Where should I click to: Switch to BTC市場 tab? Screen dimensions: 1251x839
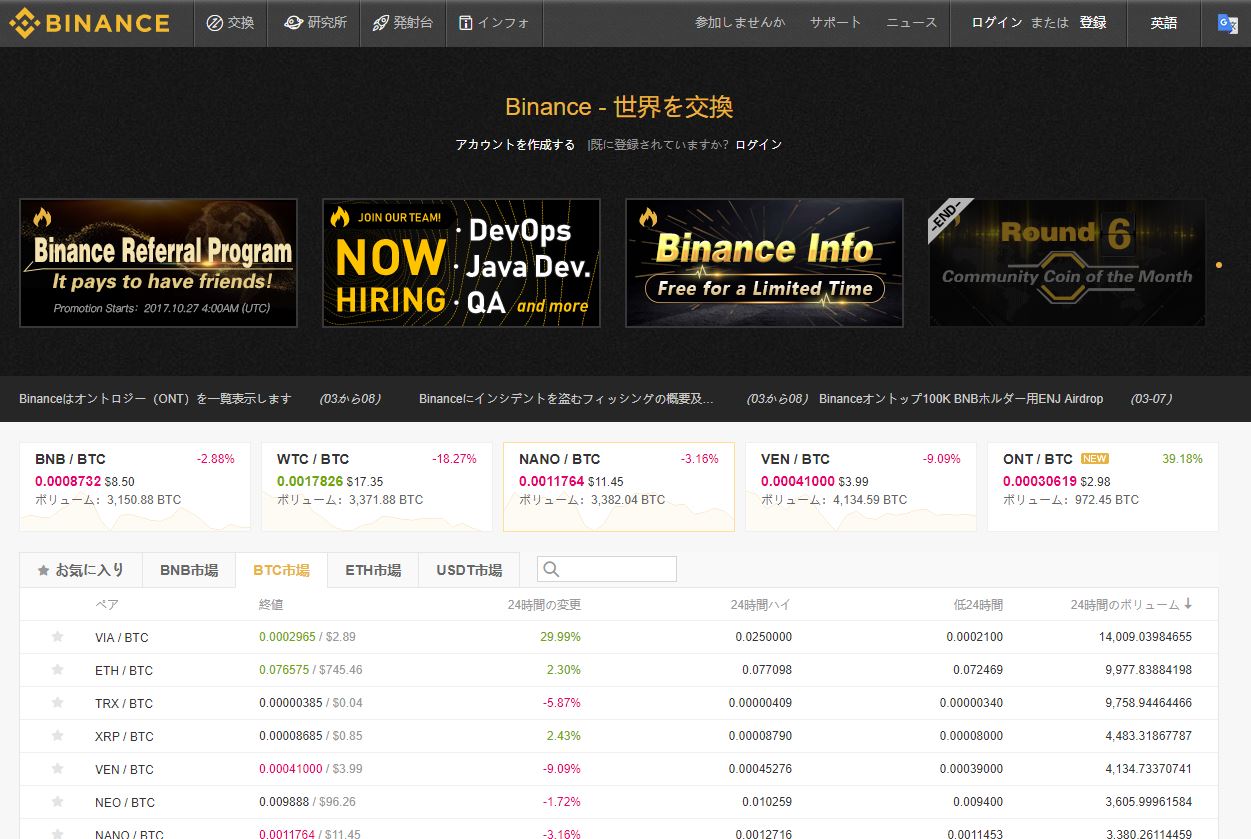click(282, 570)
